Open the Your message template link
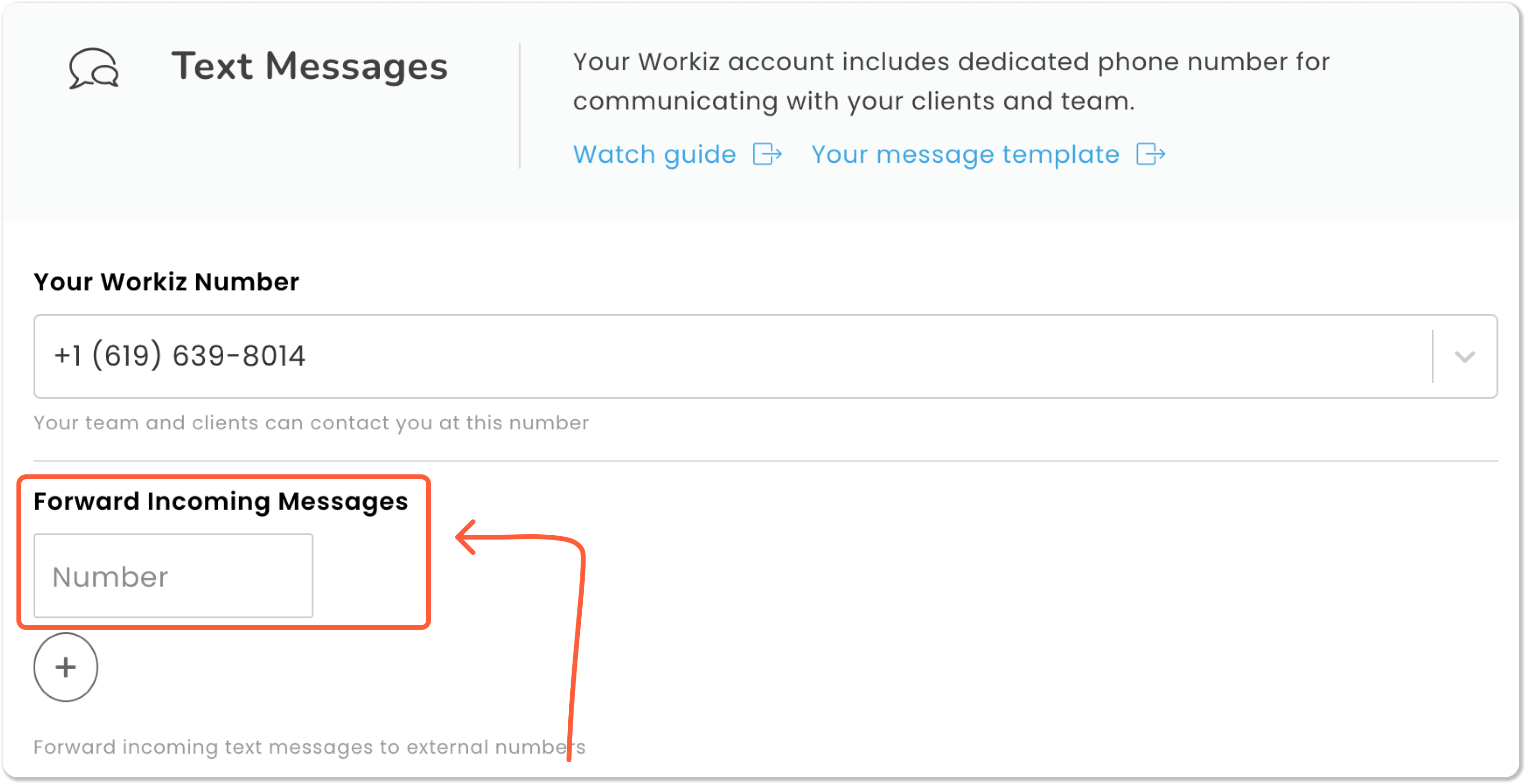The width and height of the screenshot is (1526, 784). point(965,155)
